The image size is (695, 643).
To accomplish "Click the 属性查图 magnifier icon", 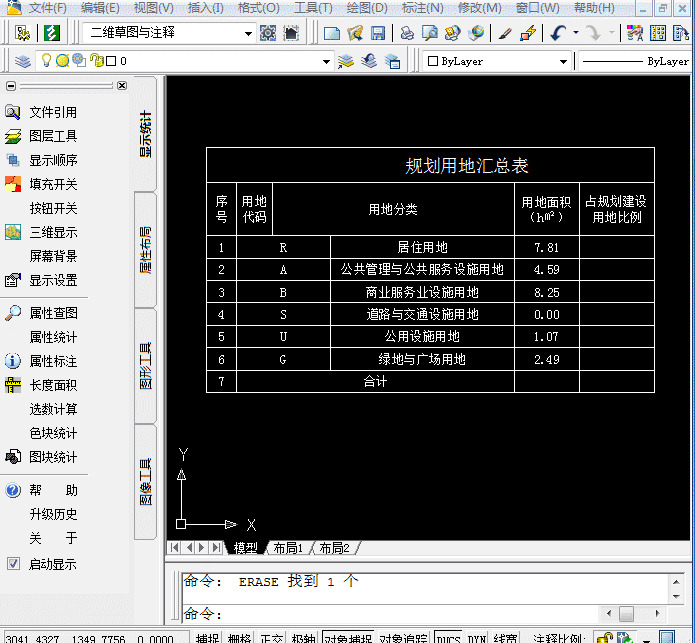I will [13, 313].
